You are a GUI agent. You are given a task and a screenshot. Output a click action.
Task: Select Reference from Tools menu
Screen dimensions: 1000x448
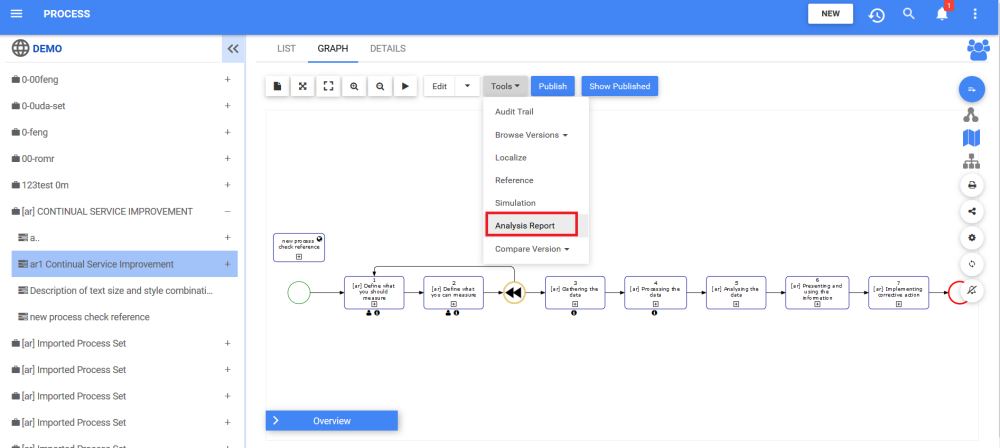coord(514,181)
